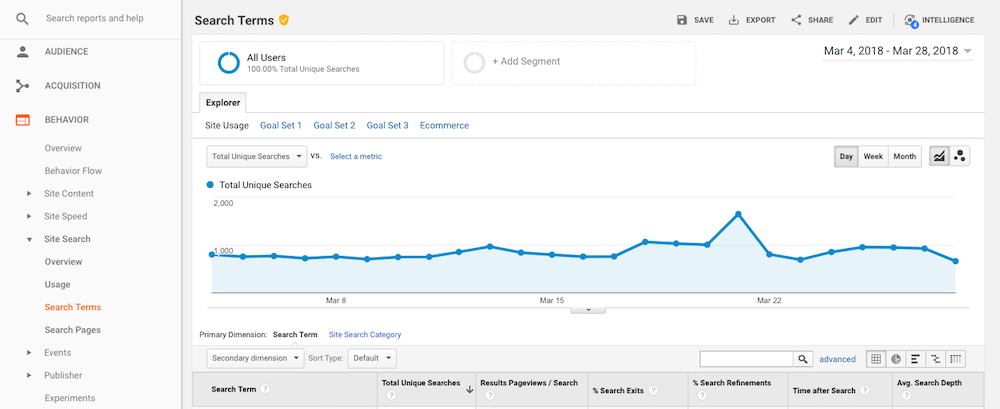Viewport: 1000px width, 409px height.
Task: Collapse the Site Search tree item
Action: click(x=29, y=239)
